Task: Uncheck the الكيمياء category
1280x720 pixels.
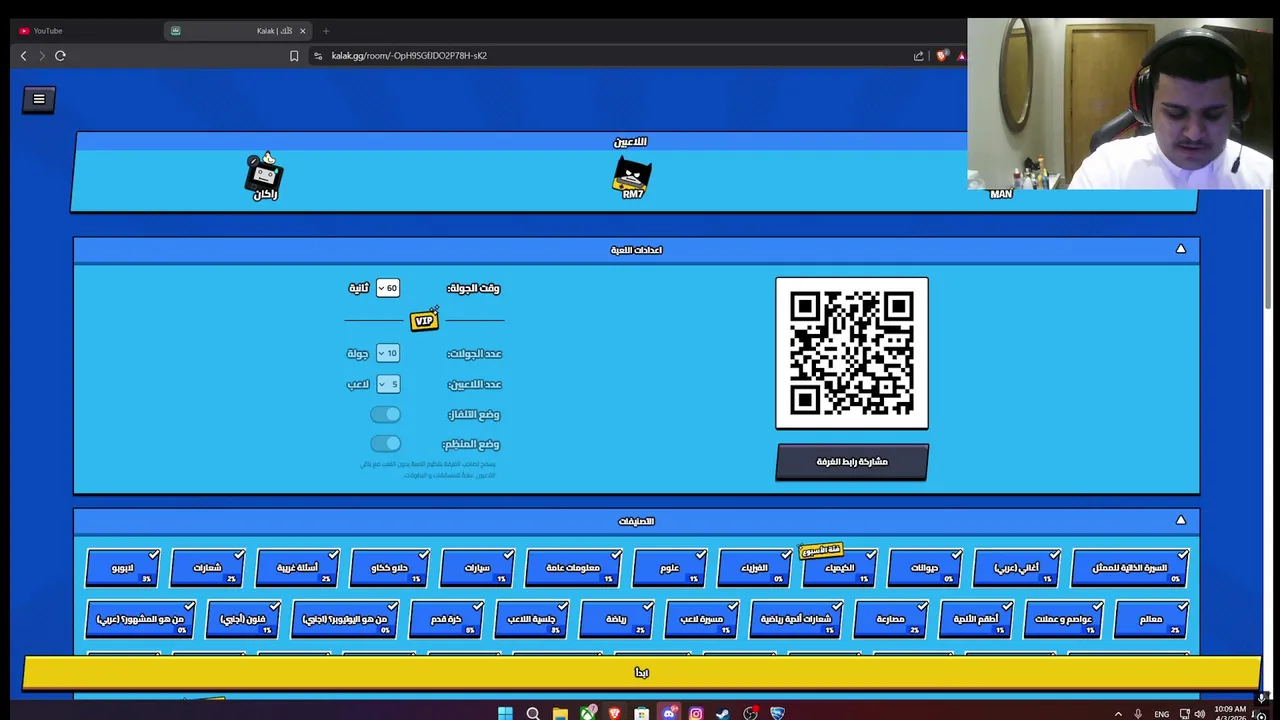Action: pos(840,568)
